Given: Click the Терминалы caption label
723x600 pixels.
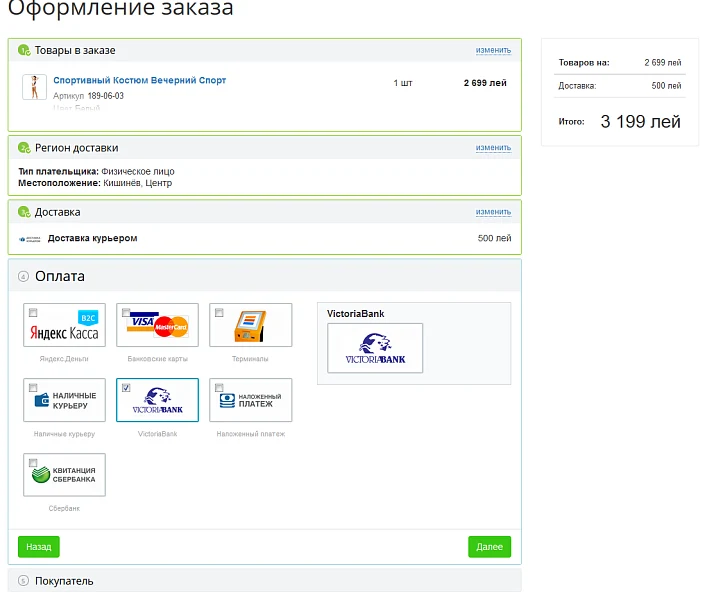Looking at the screenshot, I should tap(250, 359).
